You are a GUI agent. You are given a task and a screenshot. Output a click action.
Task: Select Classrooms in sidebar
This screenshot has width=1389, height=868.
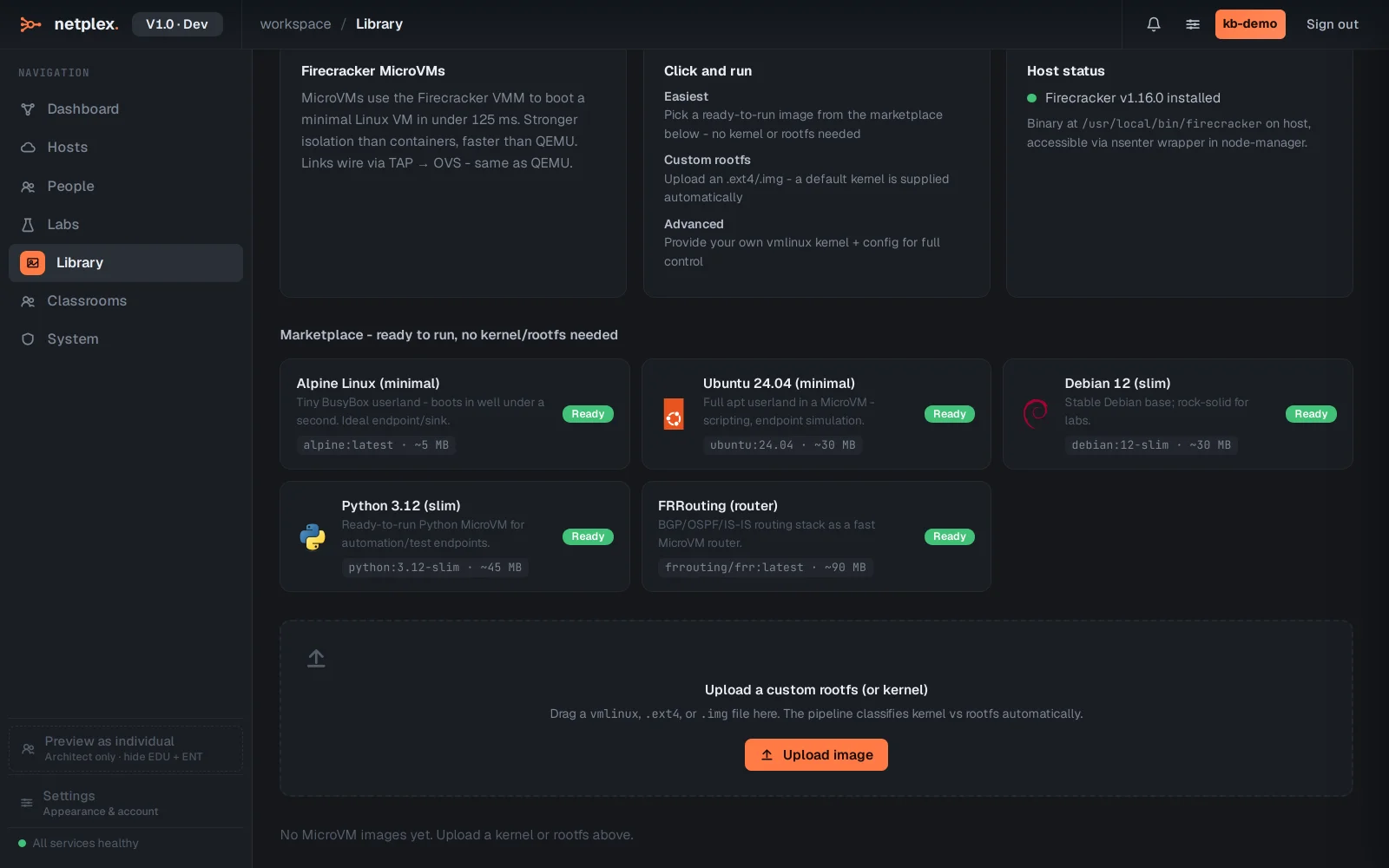tap(126, 301)
